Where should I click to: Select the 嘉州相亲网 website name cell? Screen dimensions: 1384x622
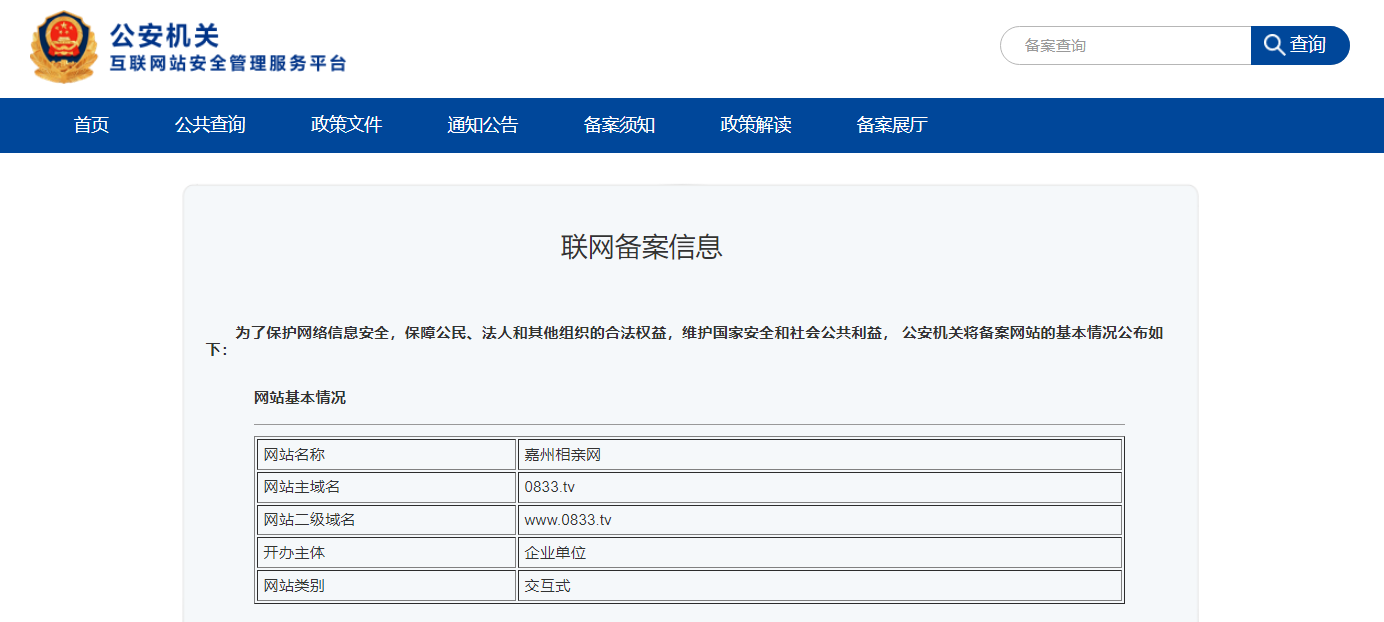pyautogui.click(x=563, y=455)
